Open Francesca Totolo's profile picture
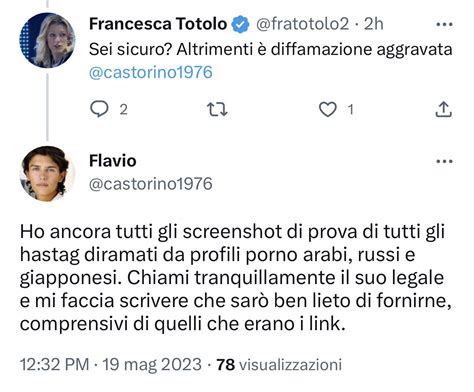The width and height of the screenshot is (474, 392). (x=47, y=40)
